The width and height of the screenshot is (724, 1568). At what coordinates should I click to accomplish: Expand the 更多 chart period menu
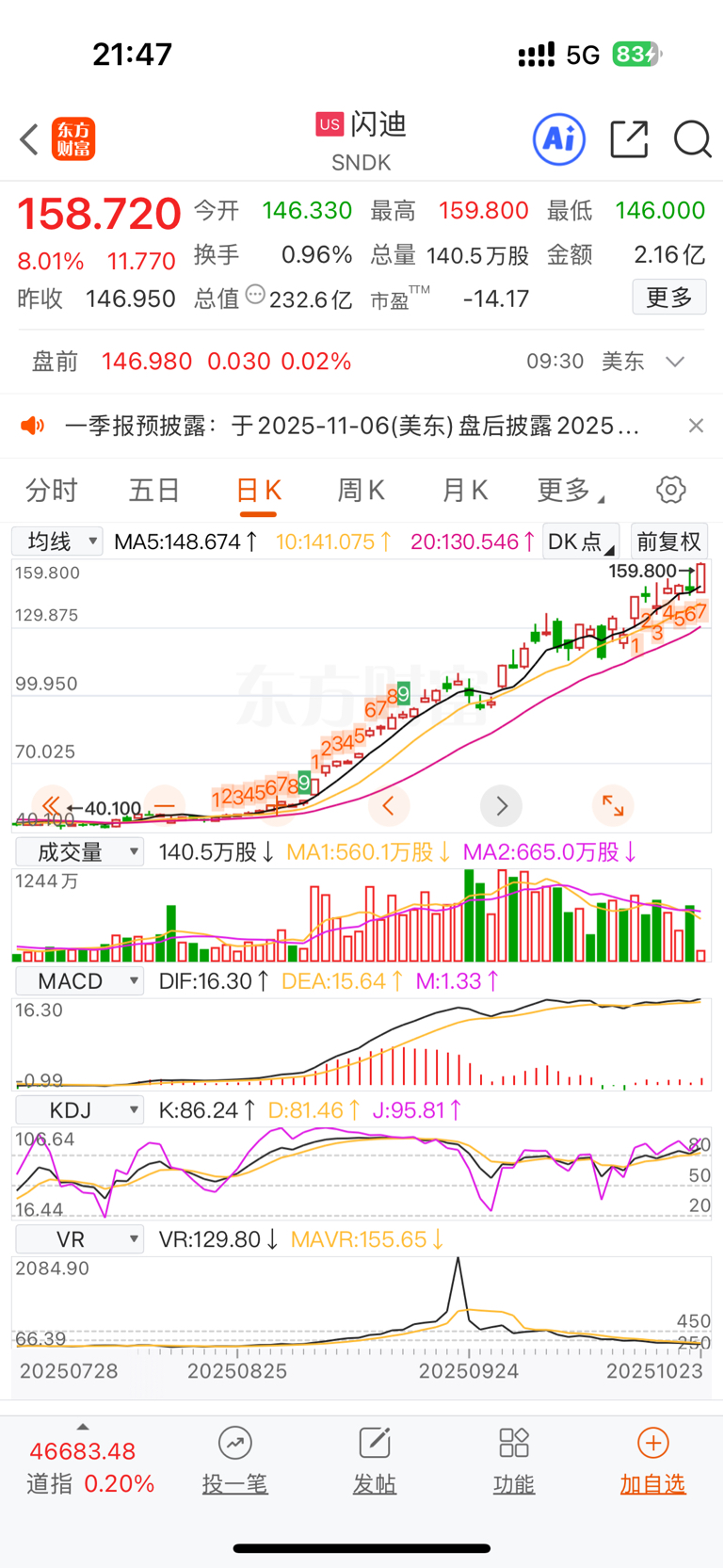(x=571, y=490)
